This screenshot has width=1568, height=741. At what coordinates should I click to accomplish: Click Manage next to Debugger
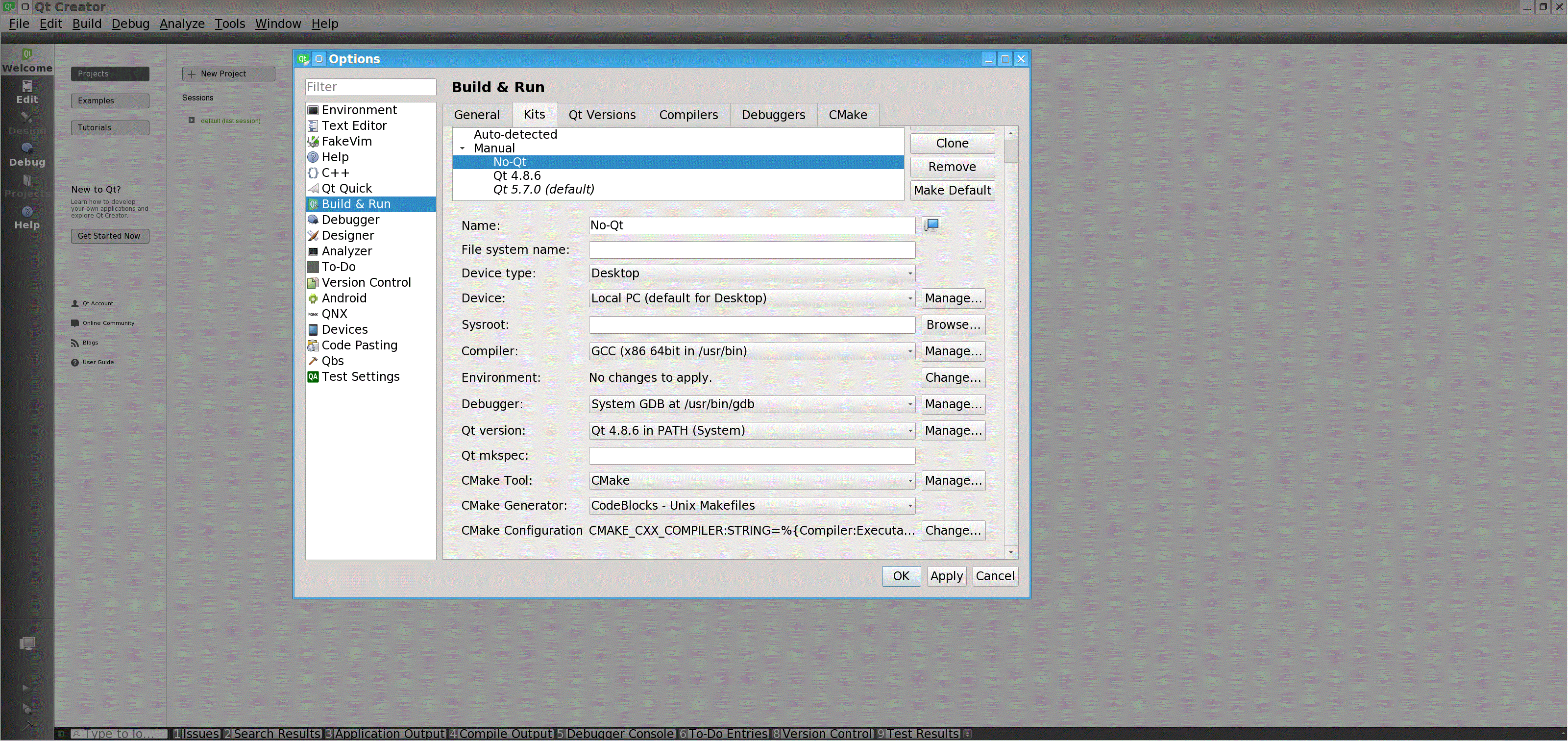(953, 405)
